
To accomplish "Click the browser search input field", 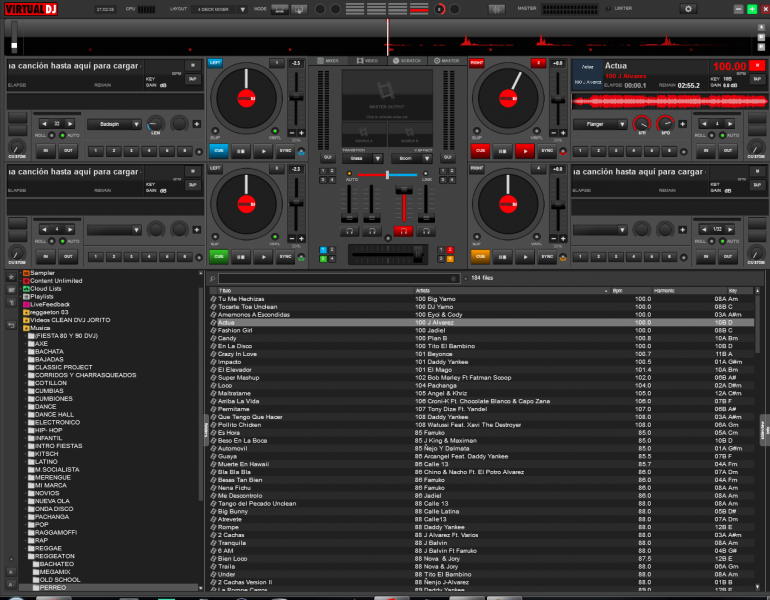I will [339, 278].
